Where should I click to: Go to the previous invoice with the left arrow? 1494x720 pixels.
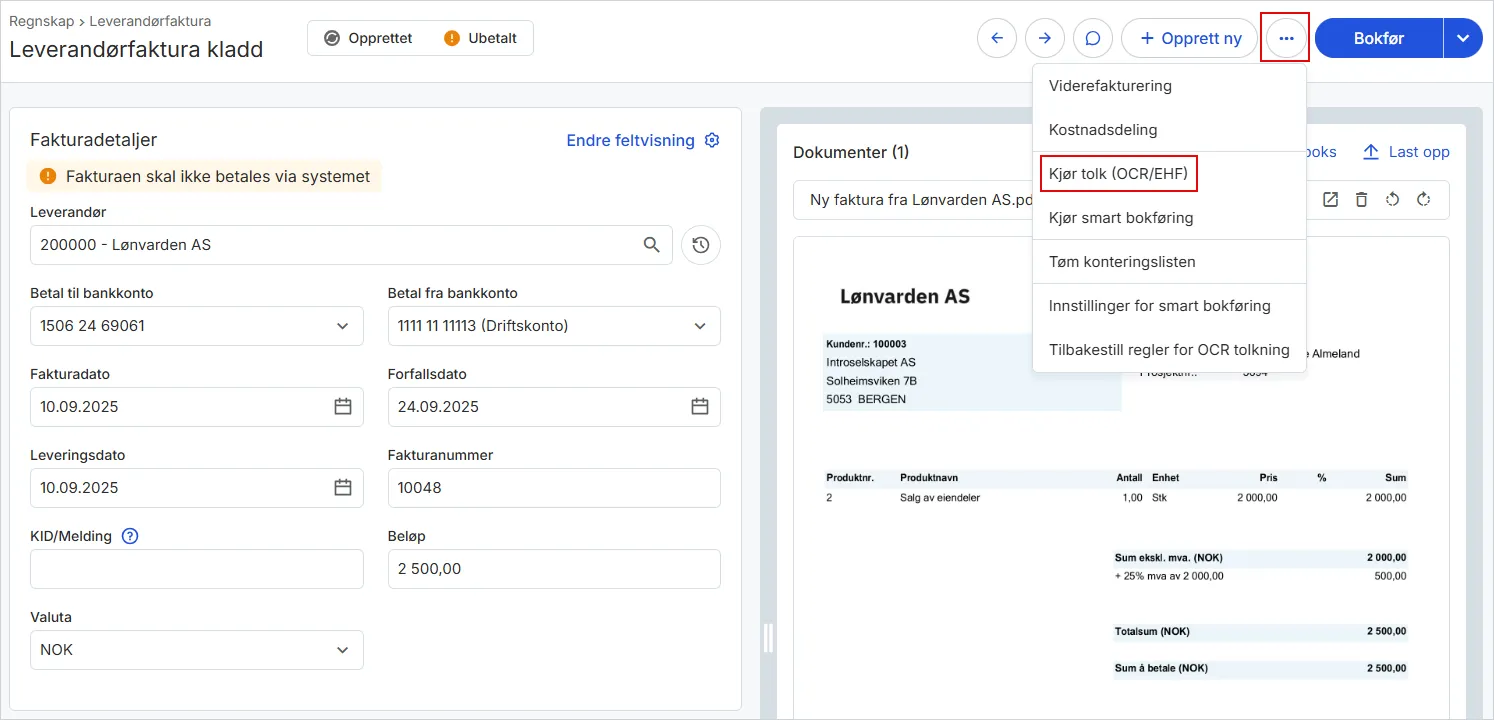pos(997,38)
